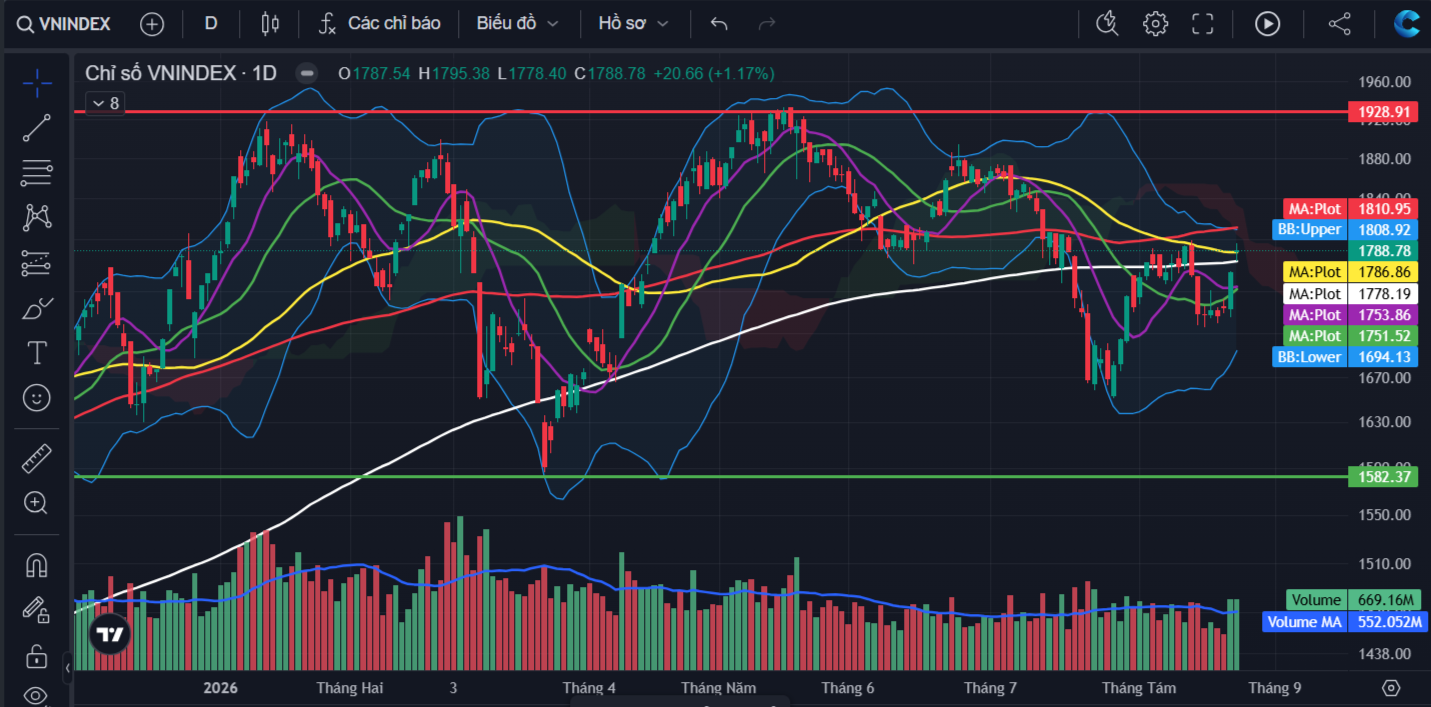Image resolution: width=1431 pixels, height=707 pixels.
Task: Start bar replay with the play button
Action: (x=1268, y=23)
